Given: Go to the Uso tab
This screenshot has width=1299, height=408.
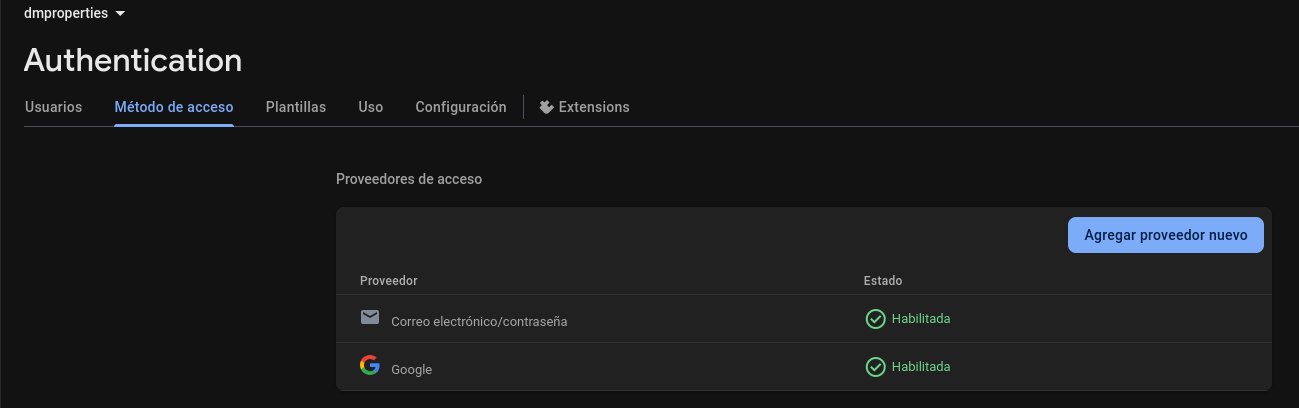Looking at the screenshot, I should (371, 107).
